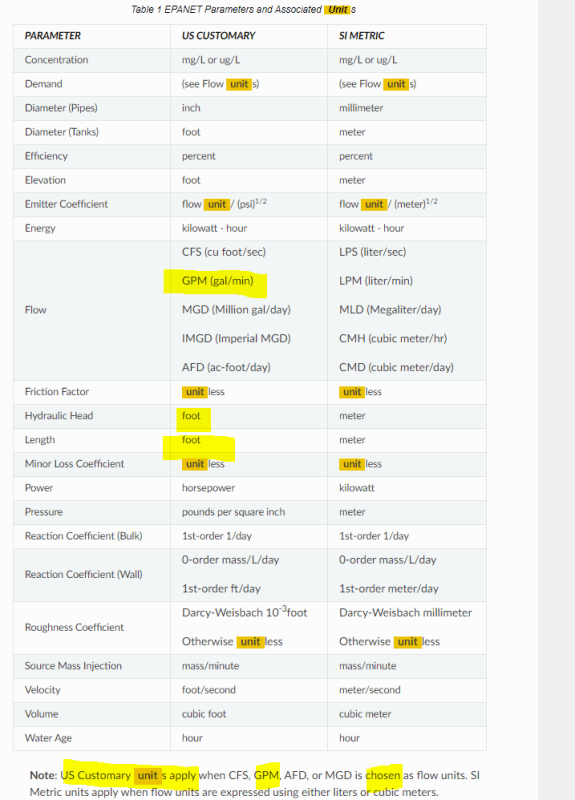Click the Energy parameter label

tap(40, 228)
